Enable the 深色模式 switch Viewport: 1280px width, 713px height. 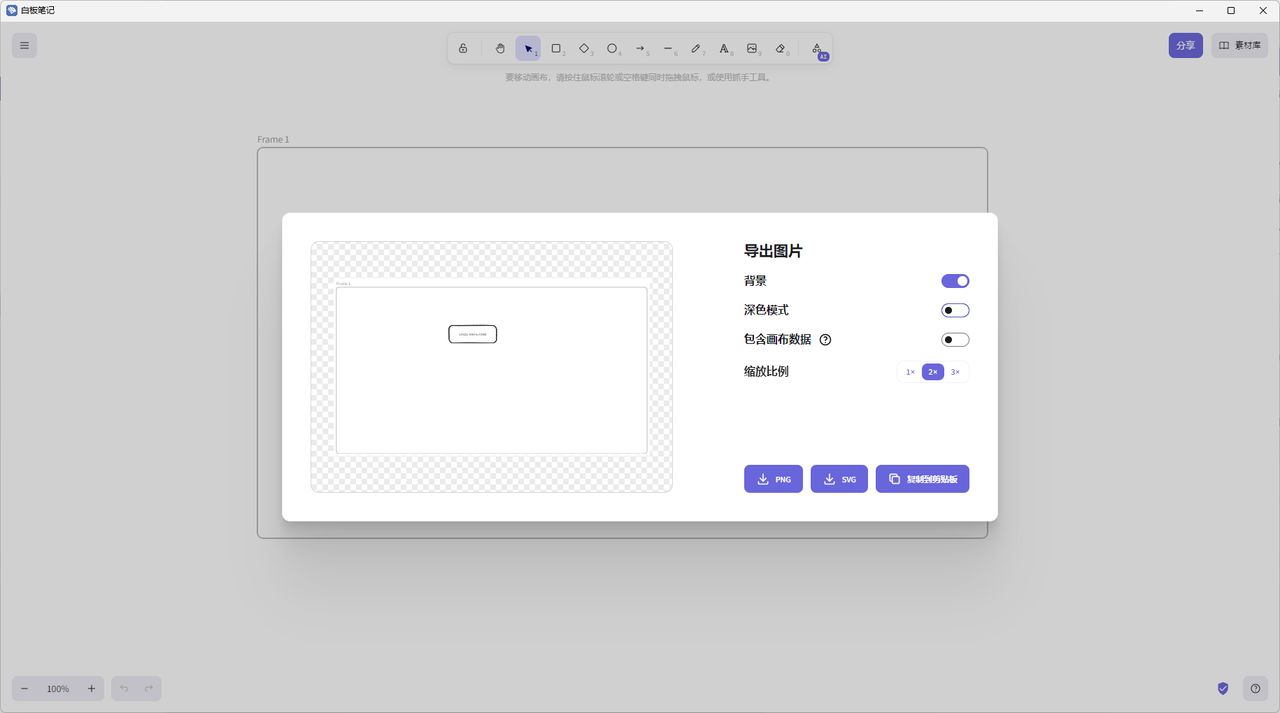955,310
